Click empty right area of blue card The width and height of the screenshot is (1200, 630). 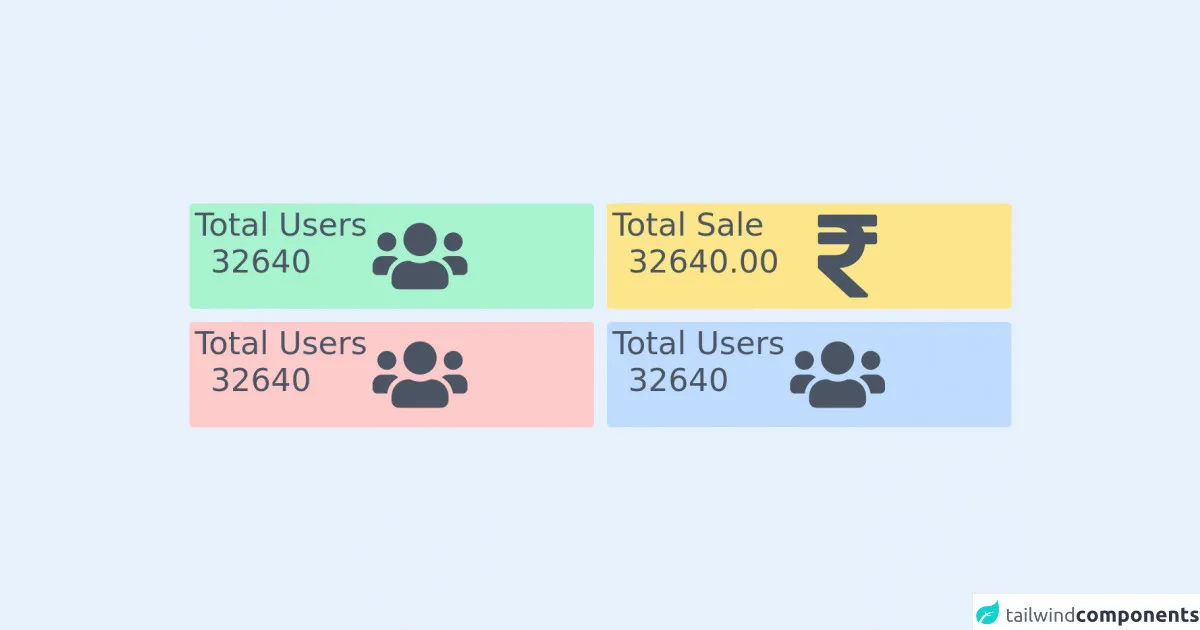click(x=950, y=374)
